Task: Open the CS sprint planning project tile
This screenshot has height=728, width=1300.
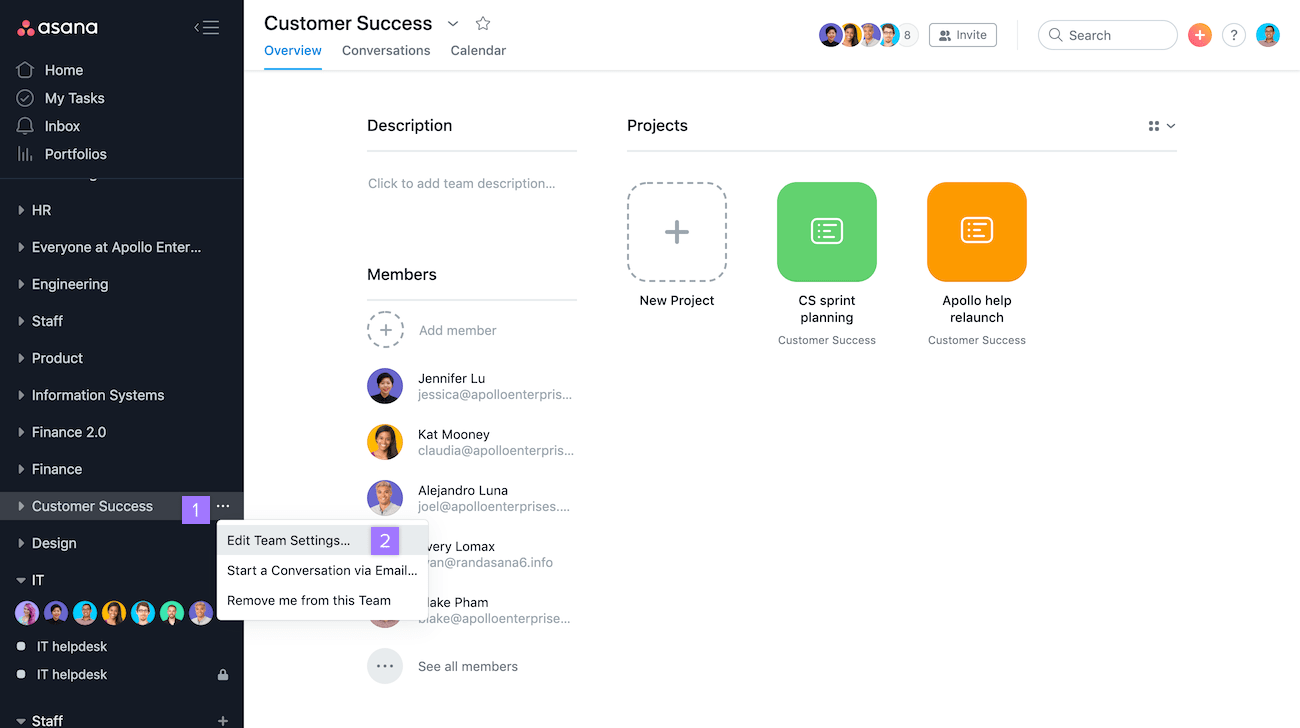Action: 826,232
